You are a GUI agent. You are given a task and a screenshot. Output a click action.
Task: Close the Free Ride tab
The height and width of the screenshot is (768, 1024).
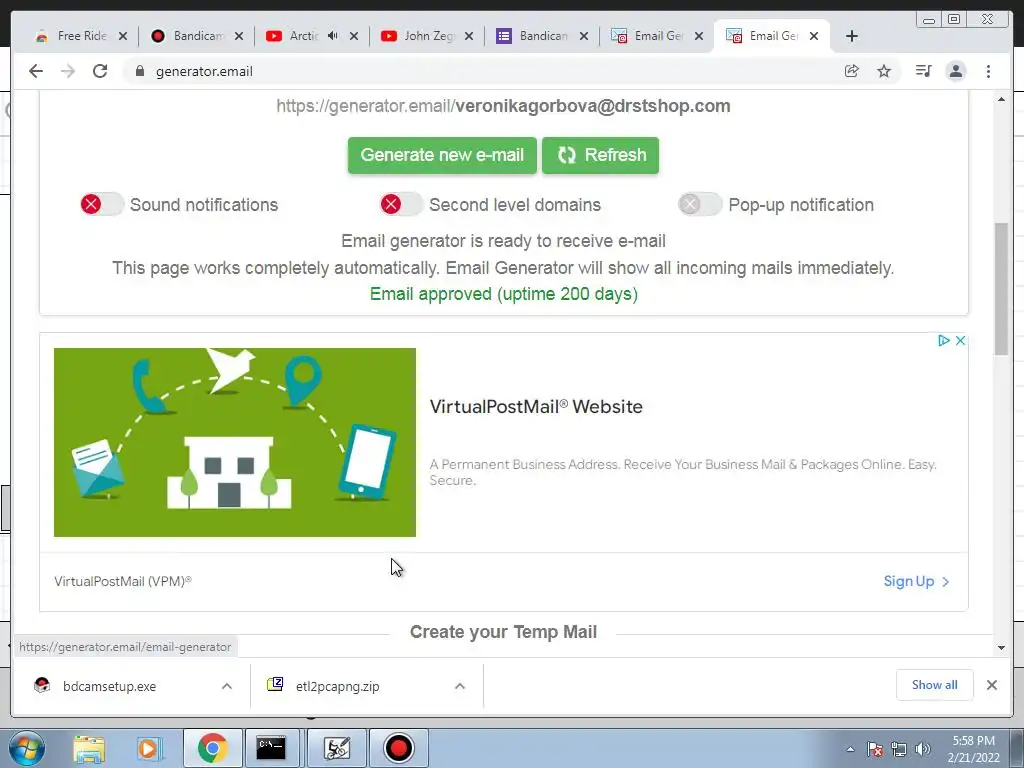tap(123, 36)
